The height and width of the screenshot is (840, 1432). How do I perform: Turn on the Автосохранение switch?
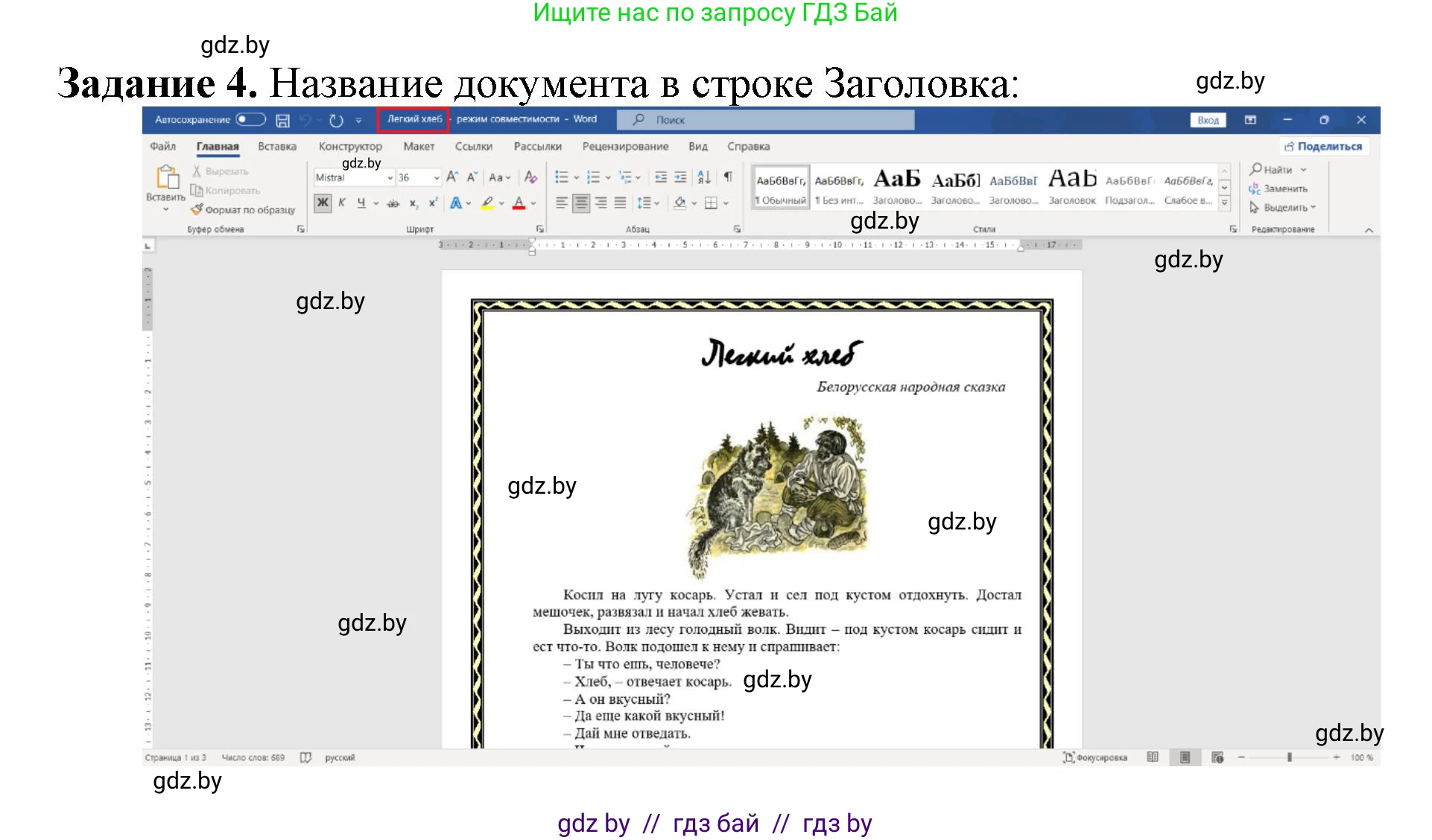[250, 120]
